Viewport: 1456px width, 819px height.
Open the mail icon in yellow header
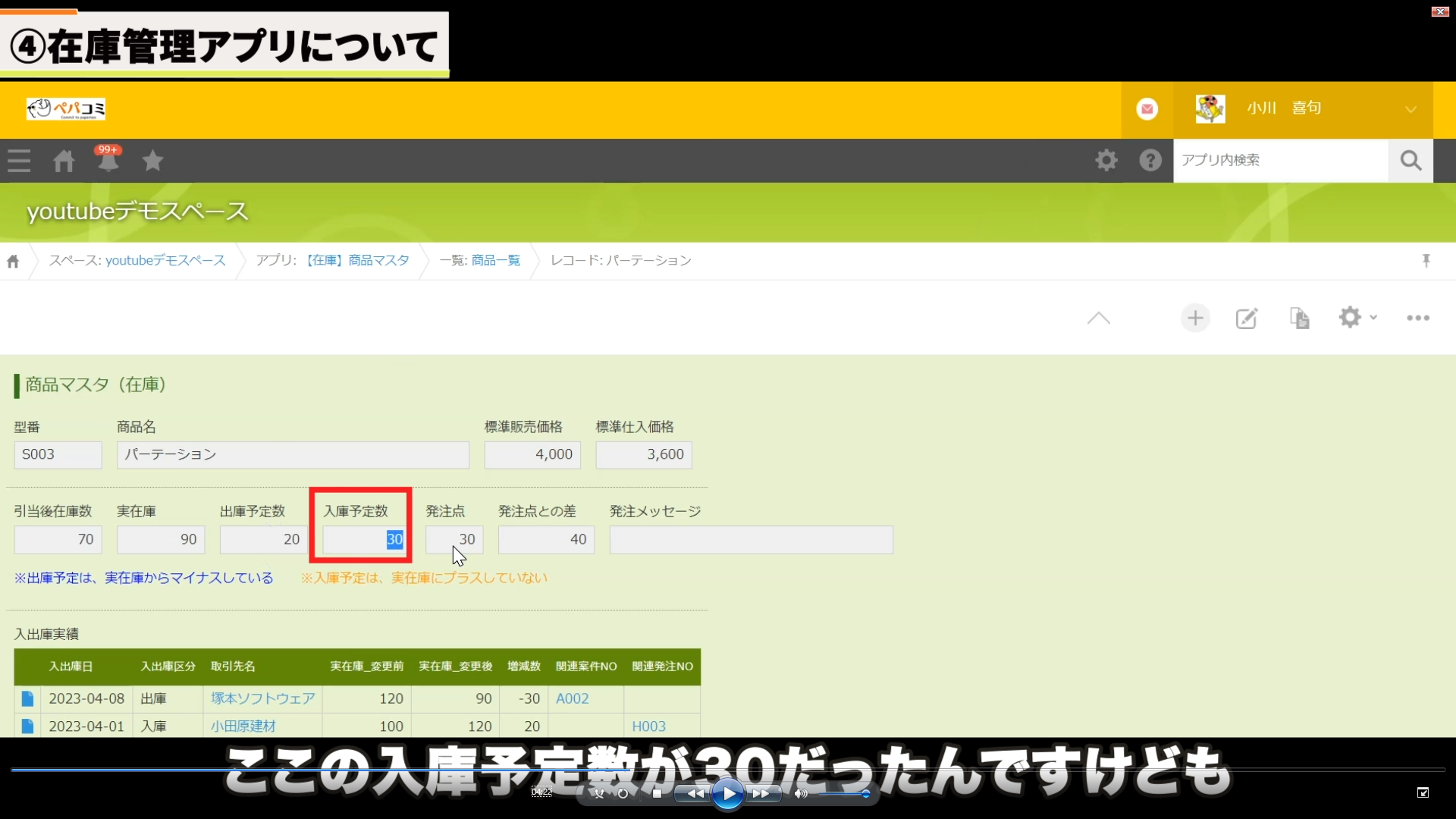click(1147, 109)
